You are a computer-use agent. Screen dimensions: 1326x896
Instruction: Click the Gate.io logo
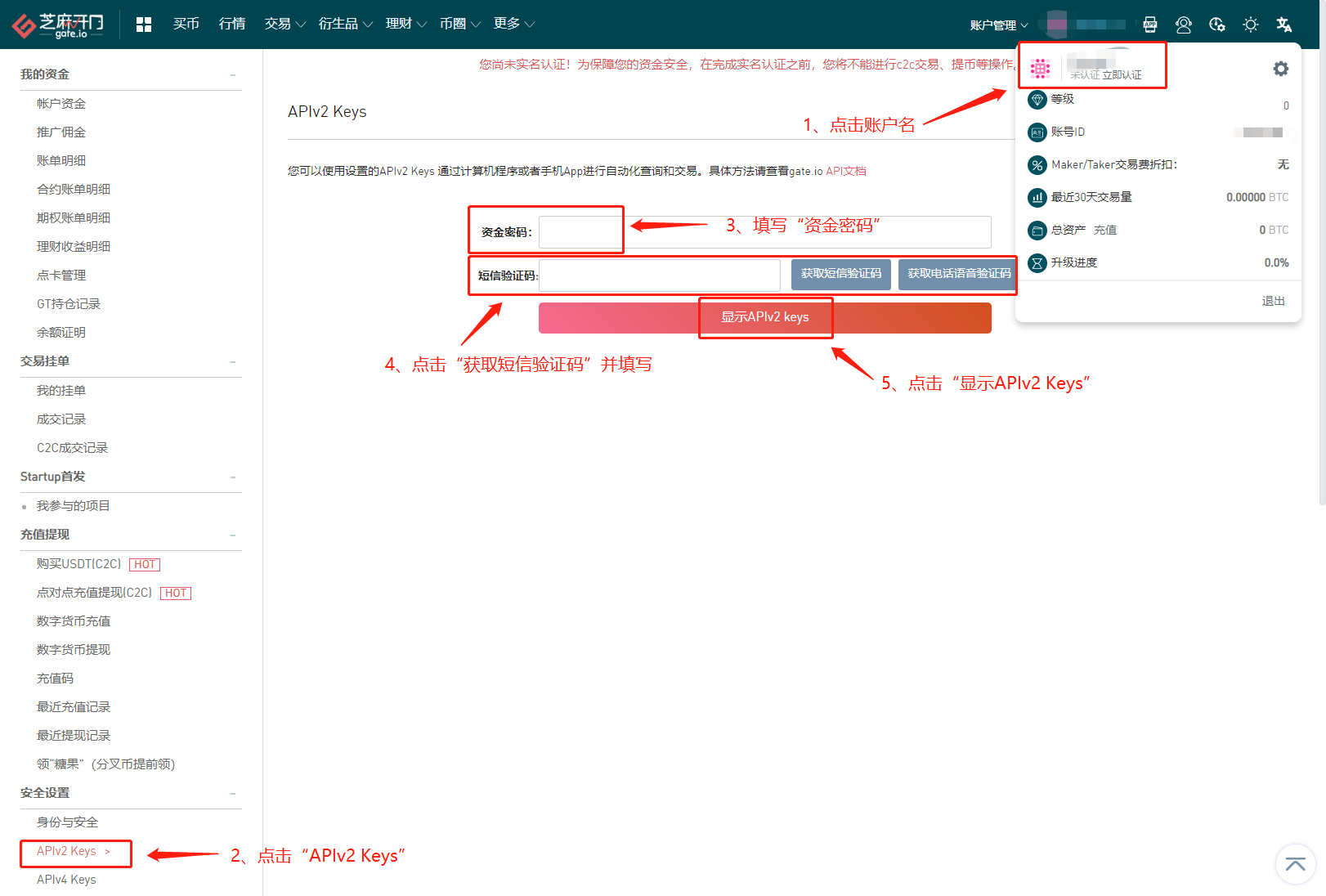point(58,25)
